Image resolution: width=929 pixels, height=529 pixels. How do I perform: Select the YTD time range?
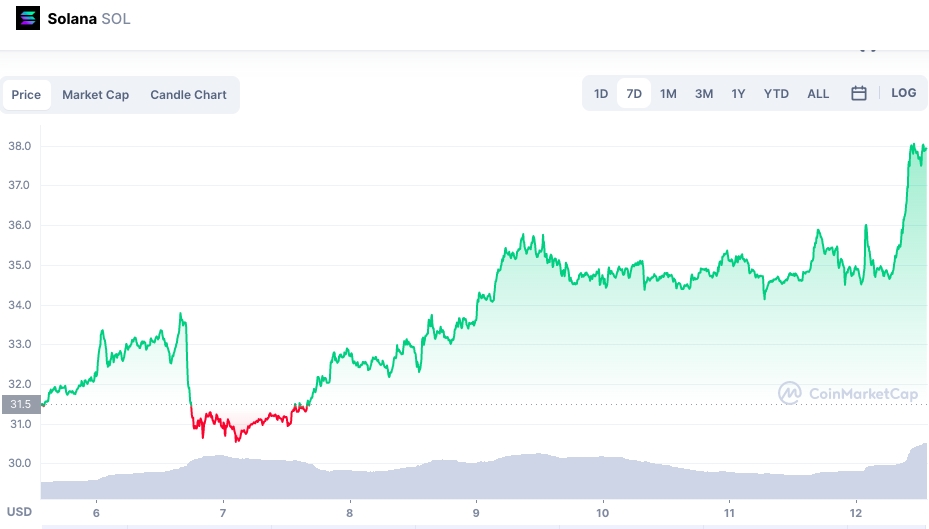pyautogui.click(x=776, y=94)
